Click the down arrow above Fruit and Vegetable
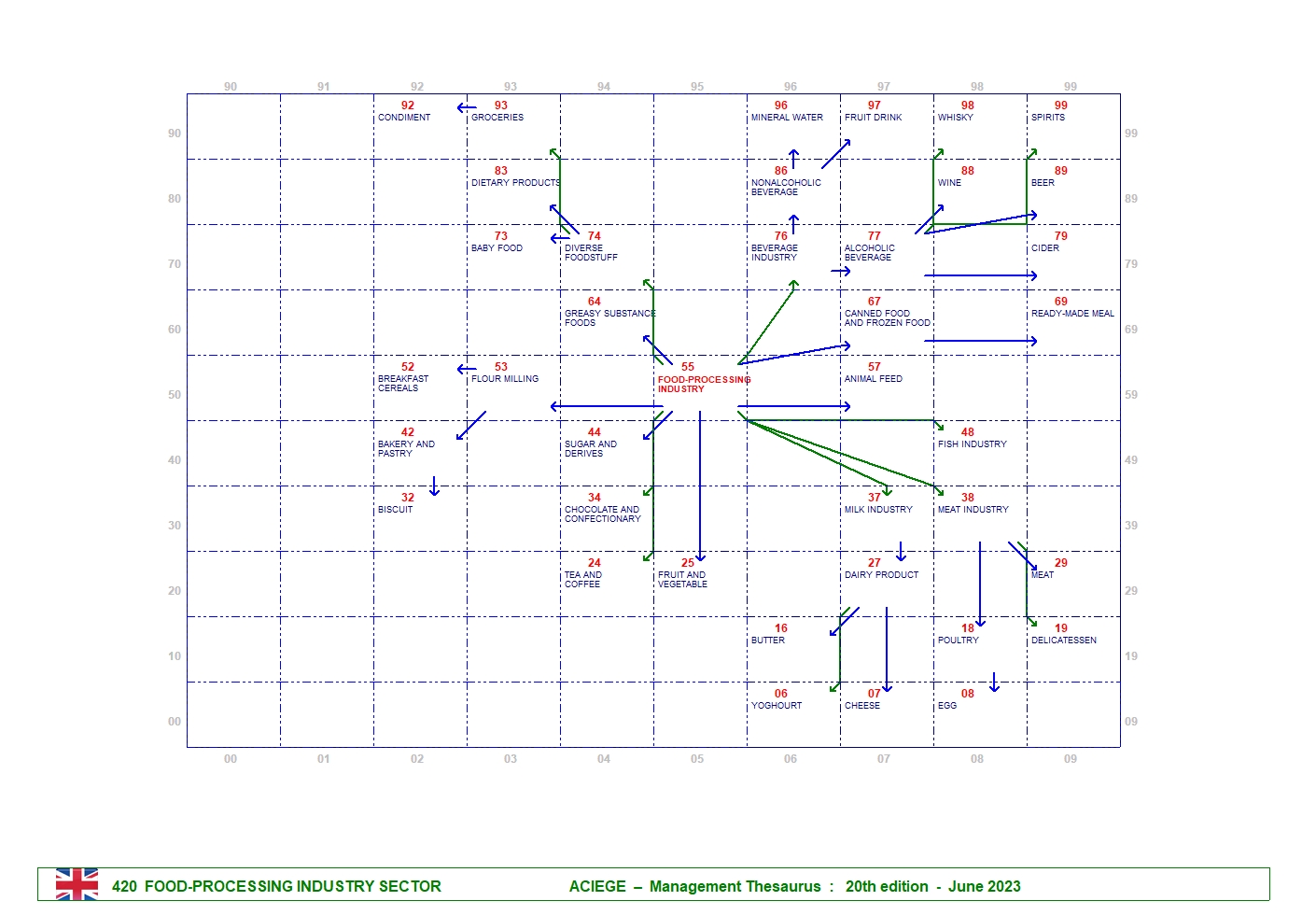1316x915 pixels. (700, 486)
